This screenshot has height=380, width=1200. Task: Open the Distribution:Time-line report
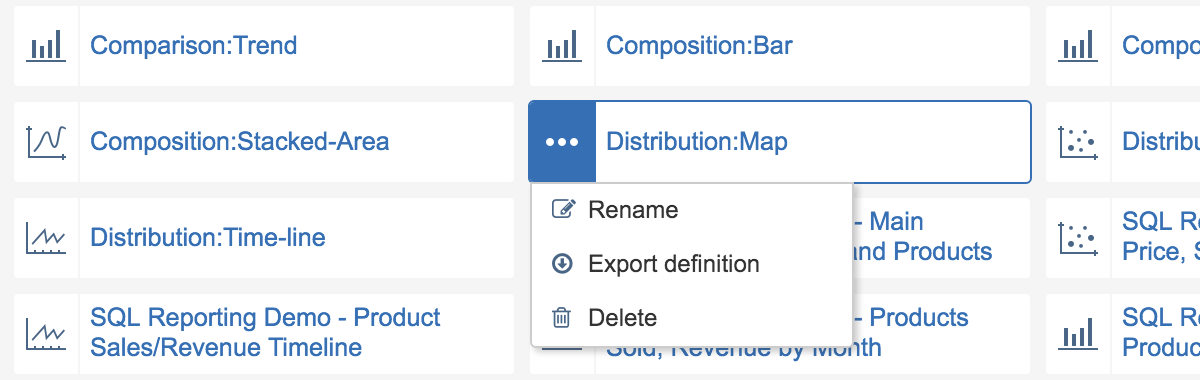(x=208, y=238)
